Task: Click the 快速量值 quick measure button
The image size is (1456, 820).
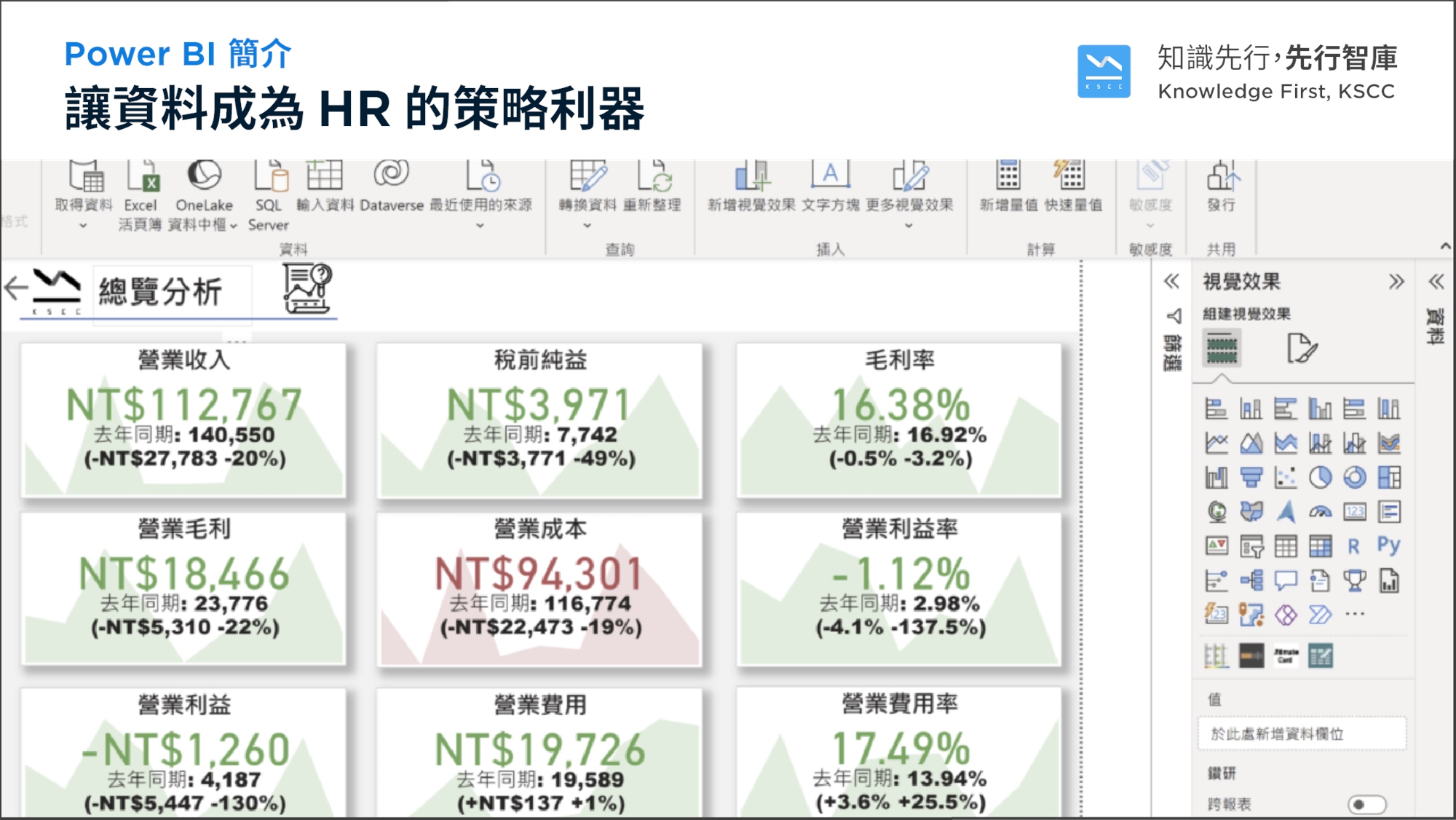Action: coord(1072,187)
